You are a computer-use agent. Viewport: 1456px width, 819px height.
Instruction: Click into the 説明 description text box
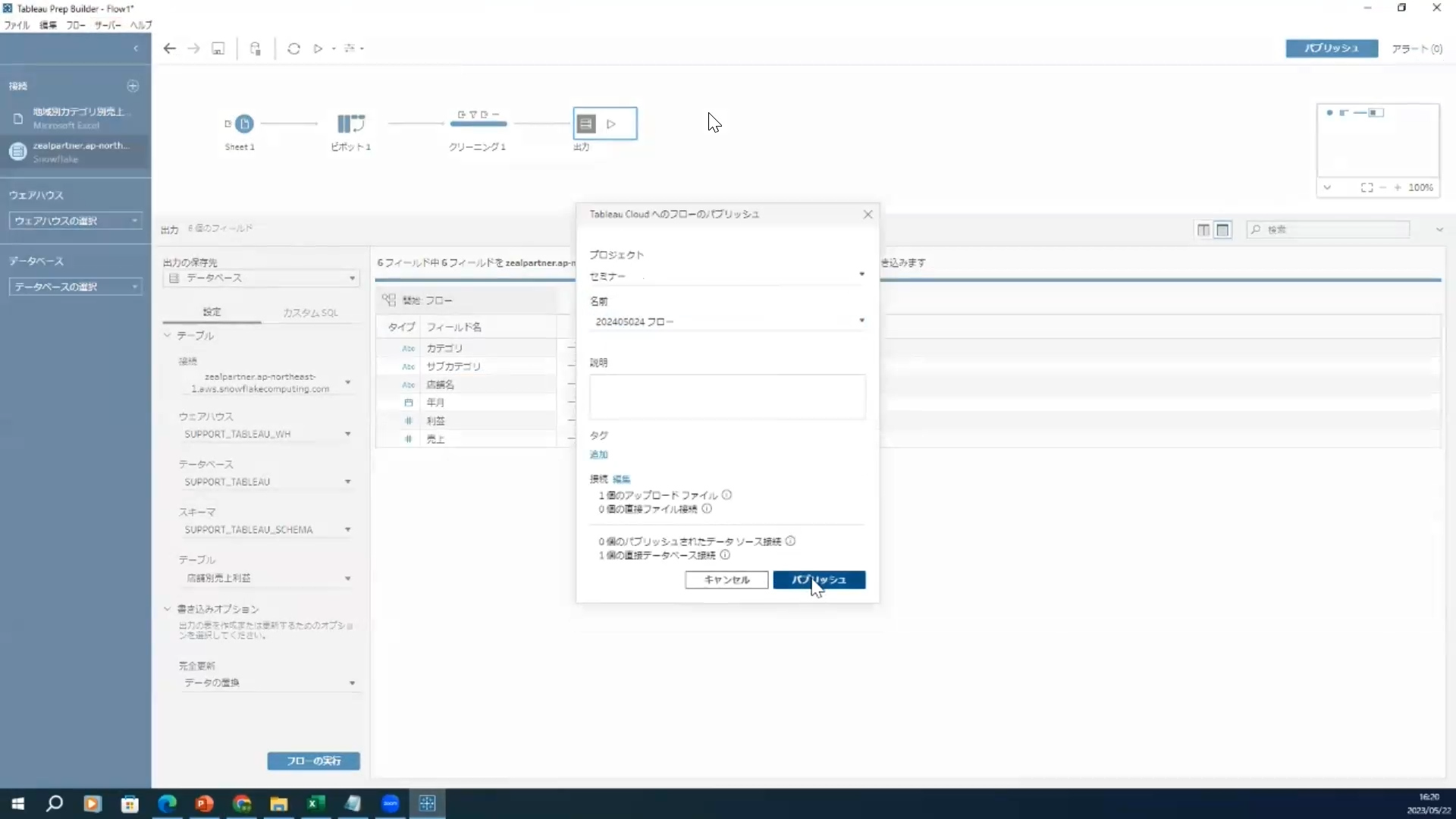coord(727,397)
